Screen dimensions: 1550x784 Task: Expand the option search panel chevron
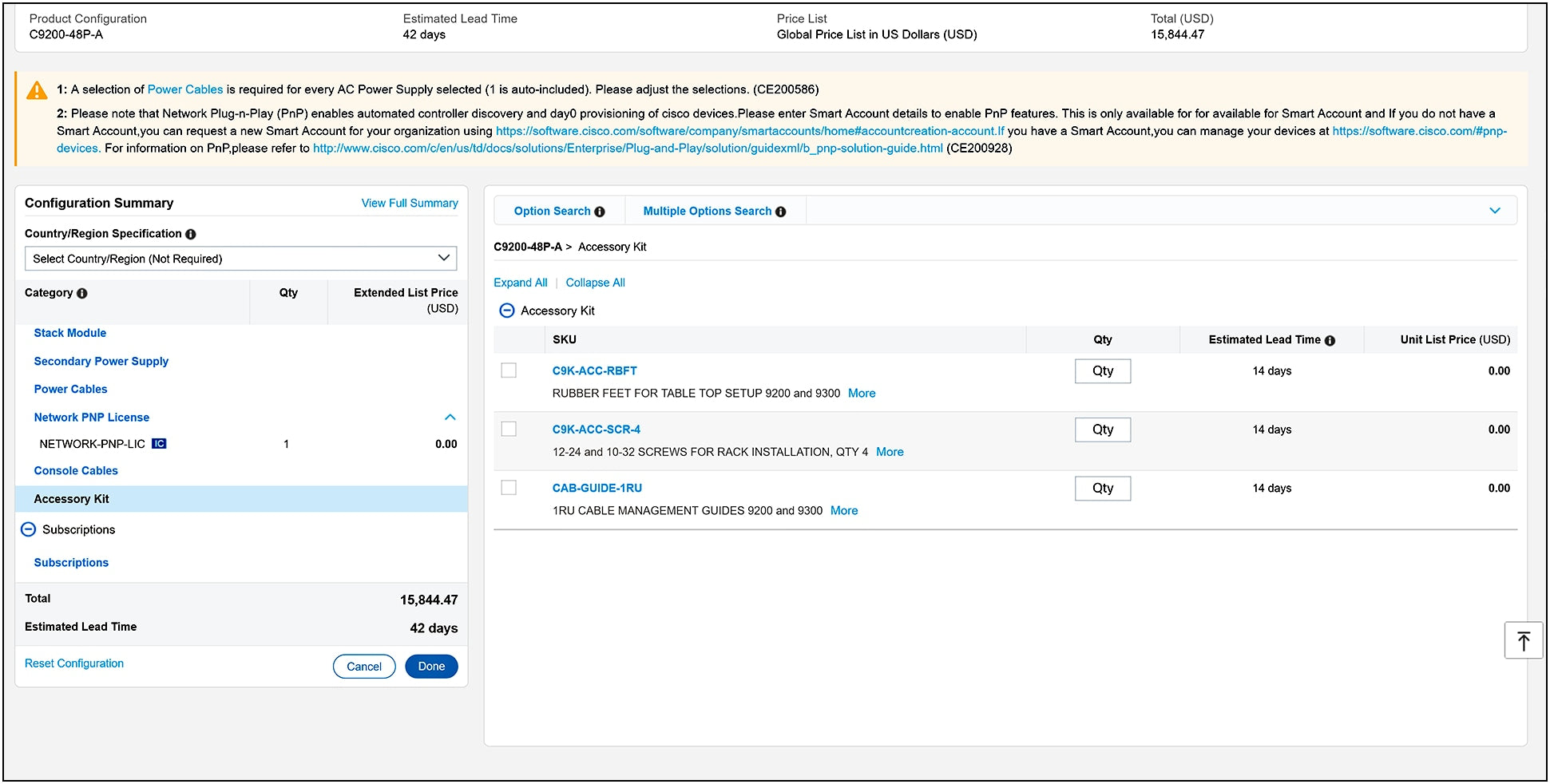coord(1495,211)
